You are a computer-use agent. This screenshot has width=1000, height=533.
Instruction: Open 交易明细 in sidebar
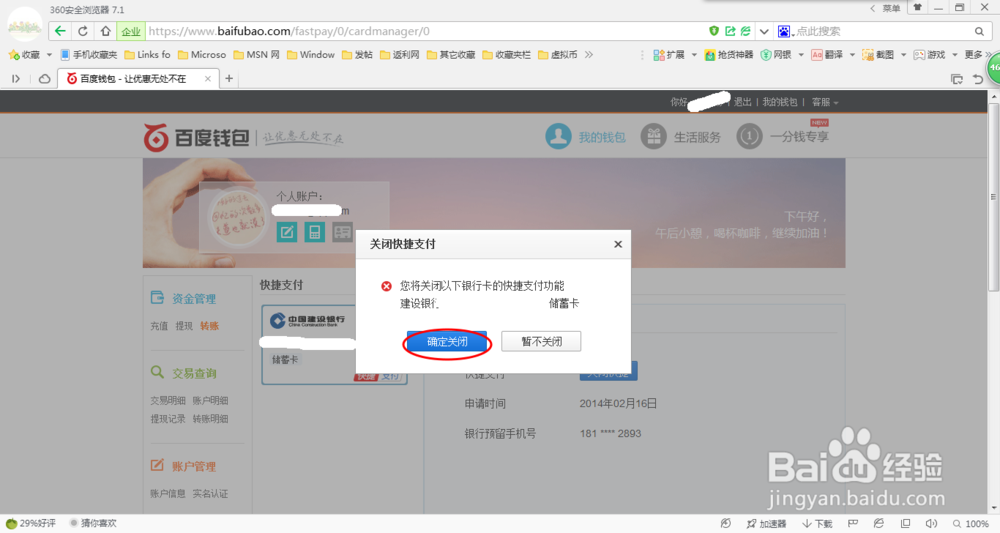tap(168, 400)
